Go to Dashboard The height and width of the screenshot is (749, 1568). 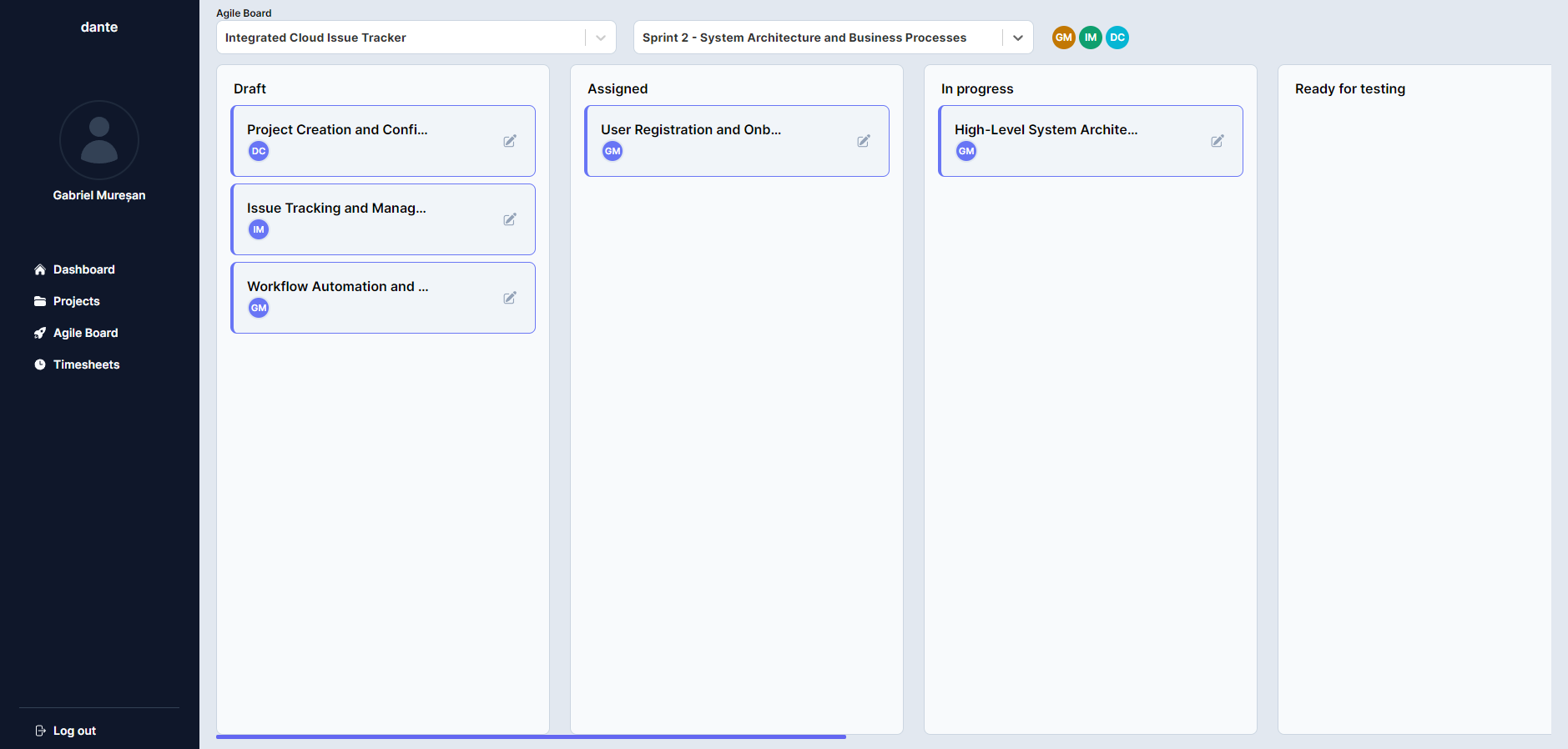[84, 269]
